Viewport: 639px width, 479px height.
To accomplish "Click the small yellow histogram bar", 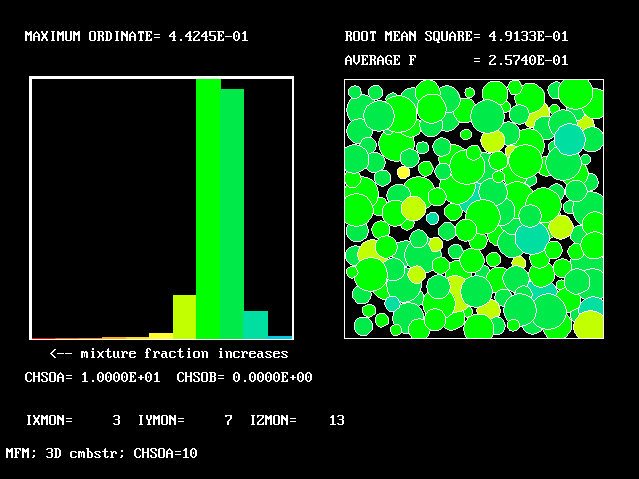I will pyautogui.click(x=160, y=335).
